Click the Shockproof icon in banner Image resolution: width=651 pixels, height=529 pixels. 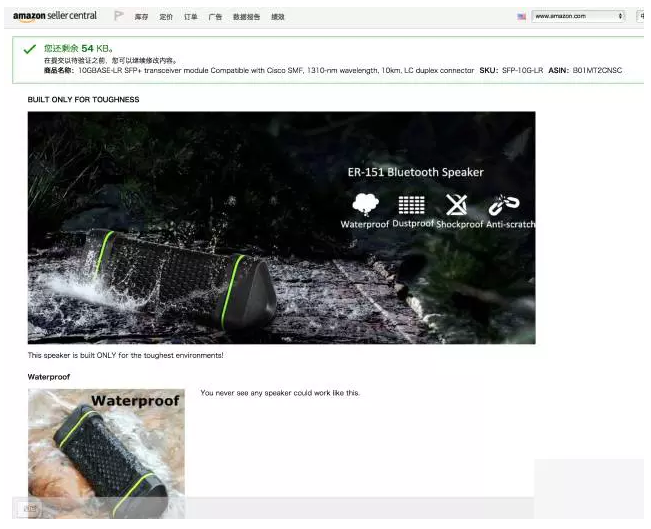[457, 204]
